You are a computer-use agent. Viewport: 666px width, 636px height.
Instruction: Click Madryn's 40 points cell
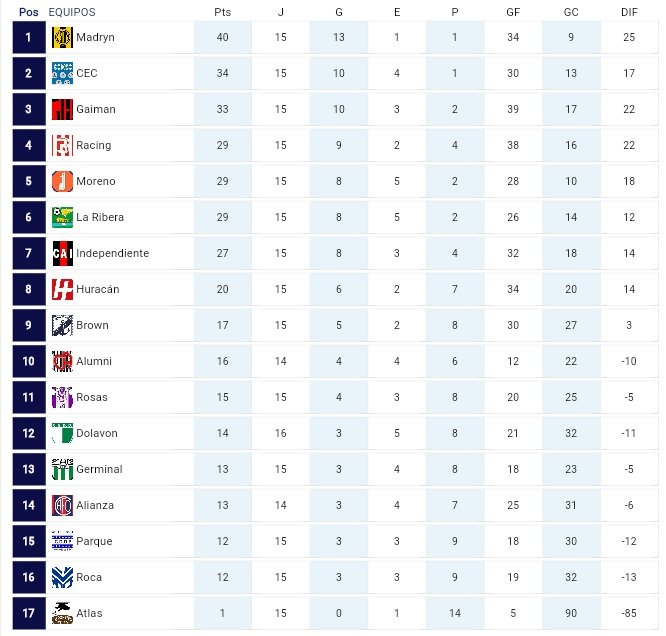[223, 37]
